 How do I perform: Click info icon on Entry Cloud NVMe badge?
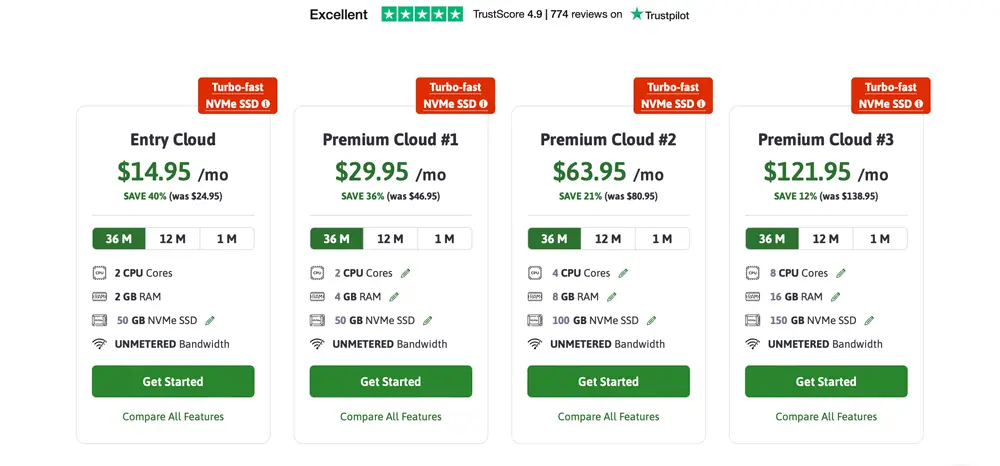click(x=266, y=103)
